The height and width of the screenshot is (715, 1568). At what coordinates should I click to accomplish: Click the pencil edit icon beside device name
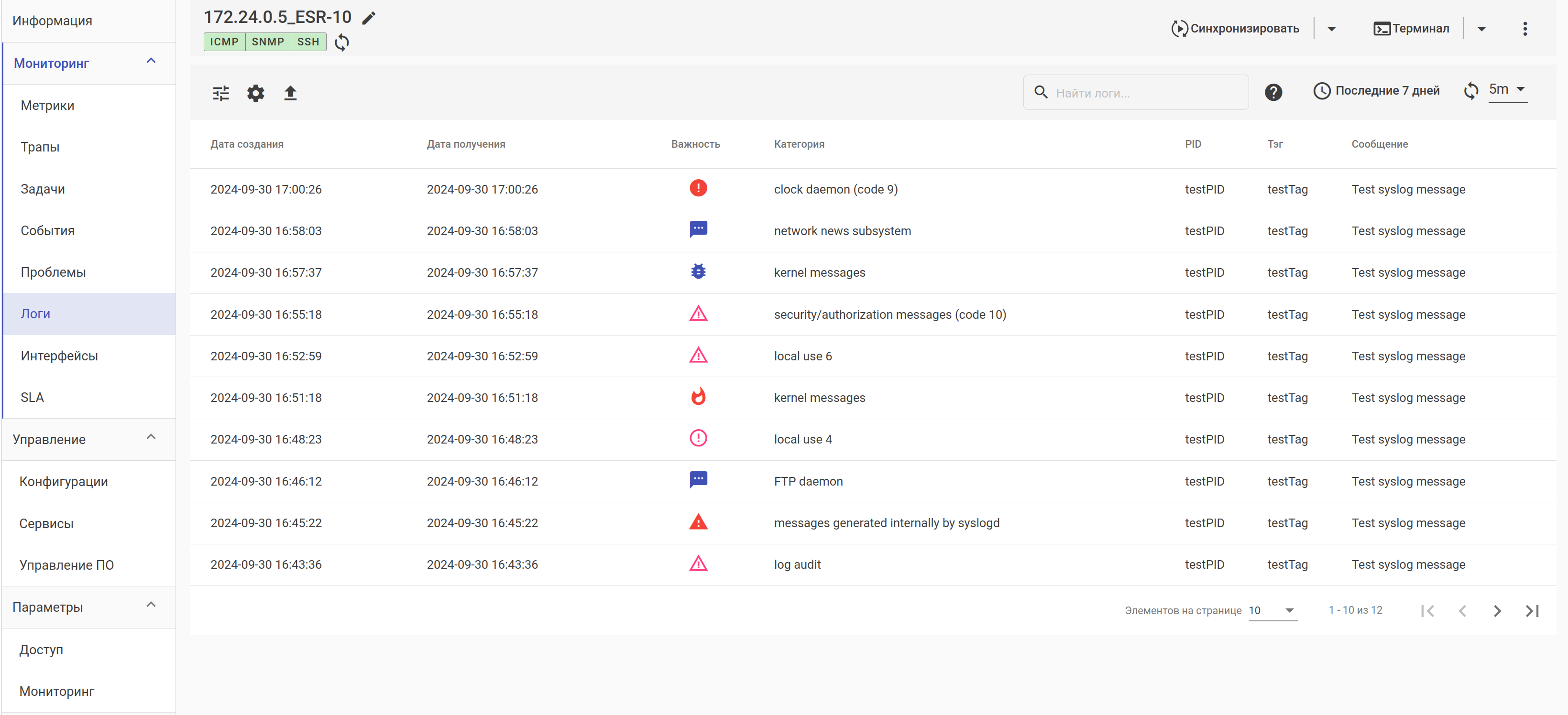[x=368, y=18]
